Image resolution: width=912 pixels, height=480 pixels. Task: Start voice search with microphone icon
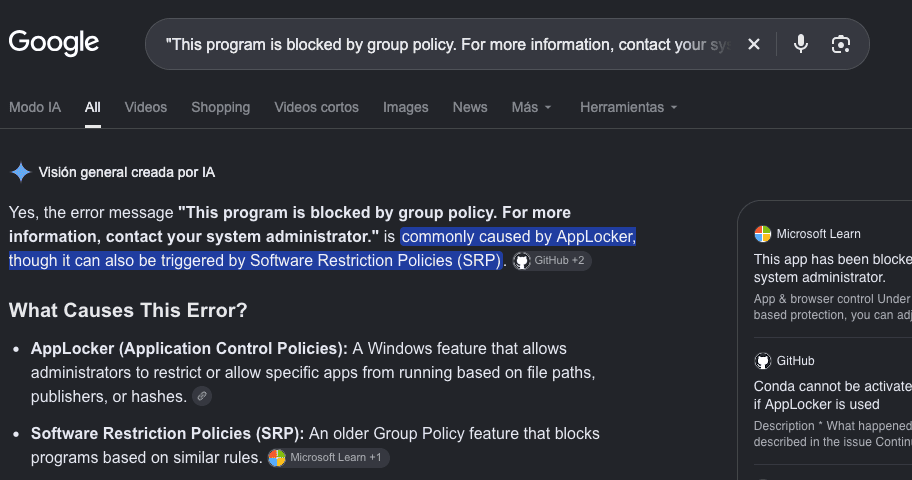click(x=801, y=44)
